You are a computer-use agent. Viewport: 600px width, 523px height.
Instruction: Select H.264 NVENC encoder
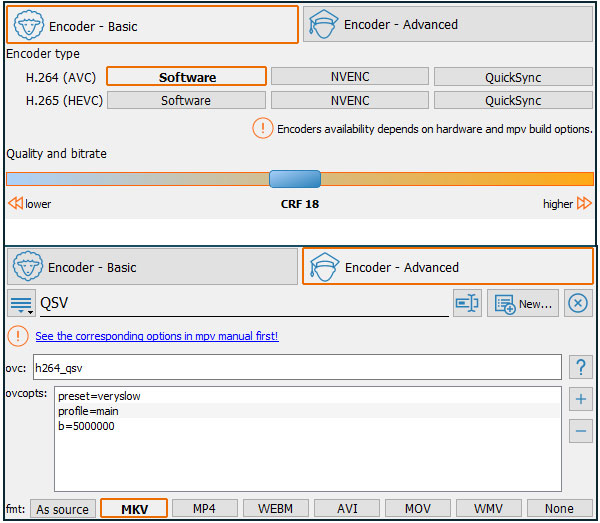(350, 77)
